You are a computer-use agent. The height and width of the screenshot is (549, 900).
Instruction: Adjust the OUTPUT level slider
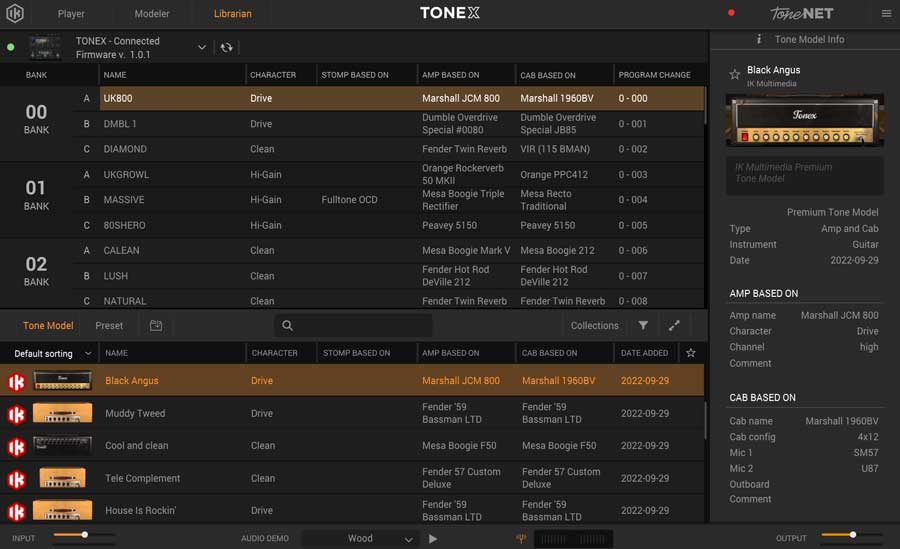(x=852, y=535)
